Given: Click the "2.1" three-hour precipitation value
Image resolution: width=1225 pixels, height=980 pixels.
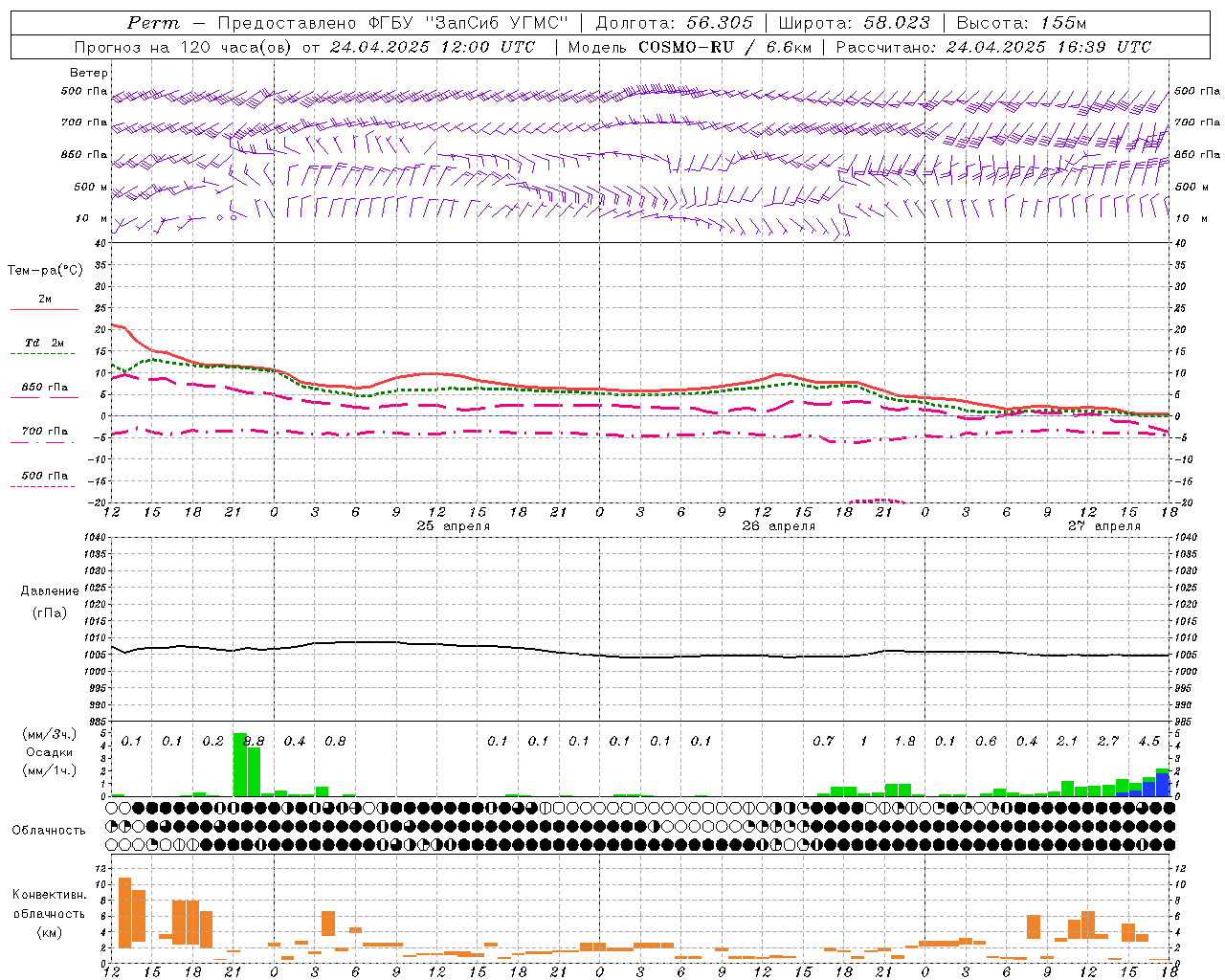Looking at the screenshot, I should [1067, 741].
